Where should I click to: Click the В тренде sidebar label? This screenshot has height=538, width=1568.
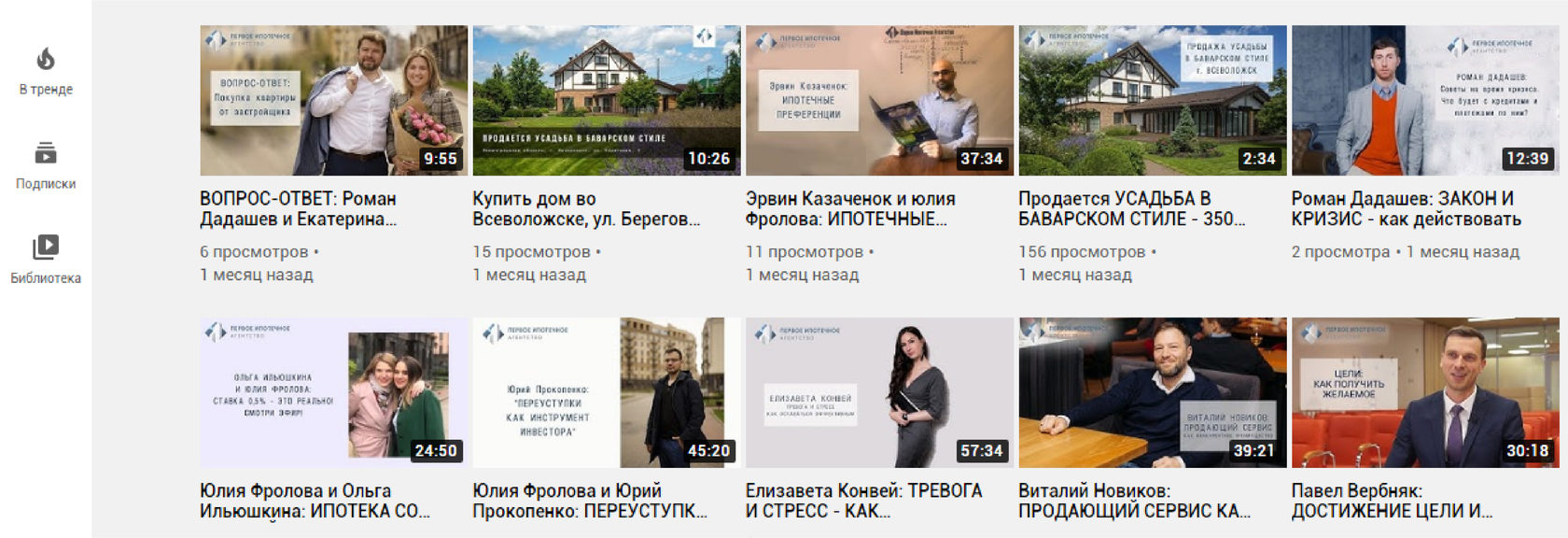[x=46, y=90]
